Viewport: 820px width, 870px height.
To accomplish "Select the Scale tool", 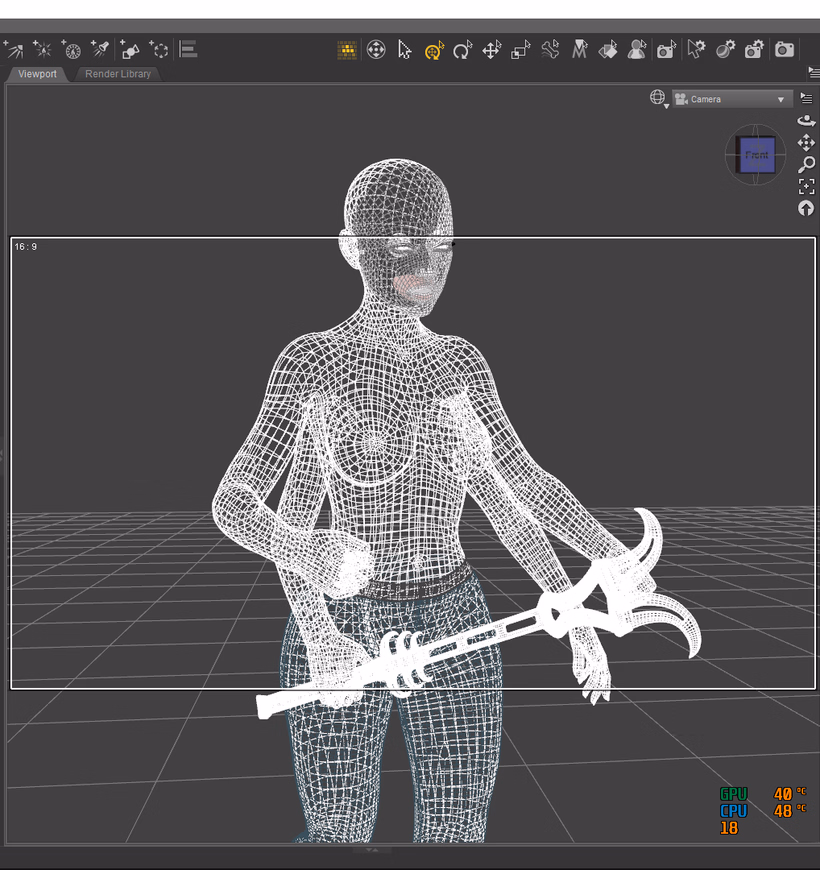I will pyautogui.click(x=520, y=49).
